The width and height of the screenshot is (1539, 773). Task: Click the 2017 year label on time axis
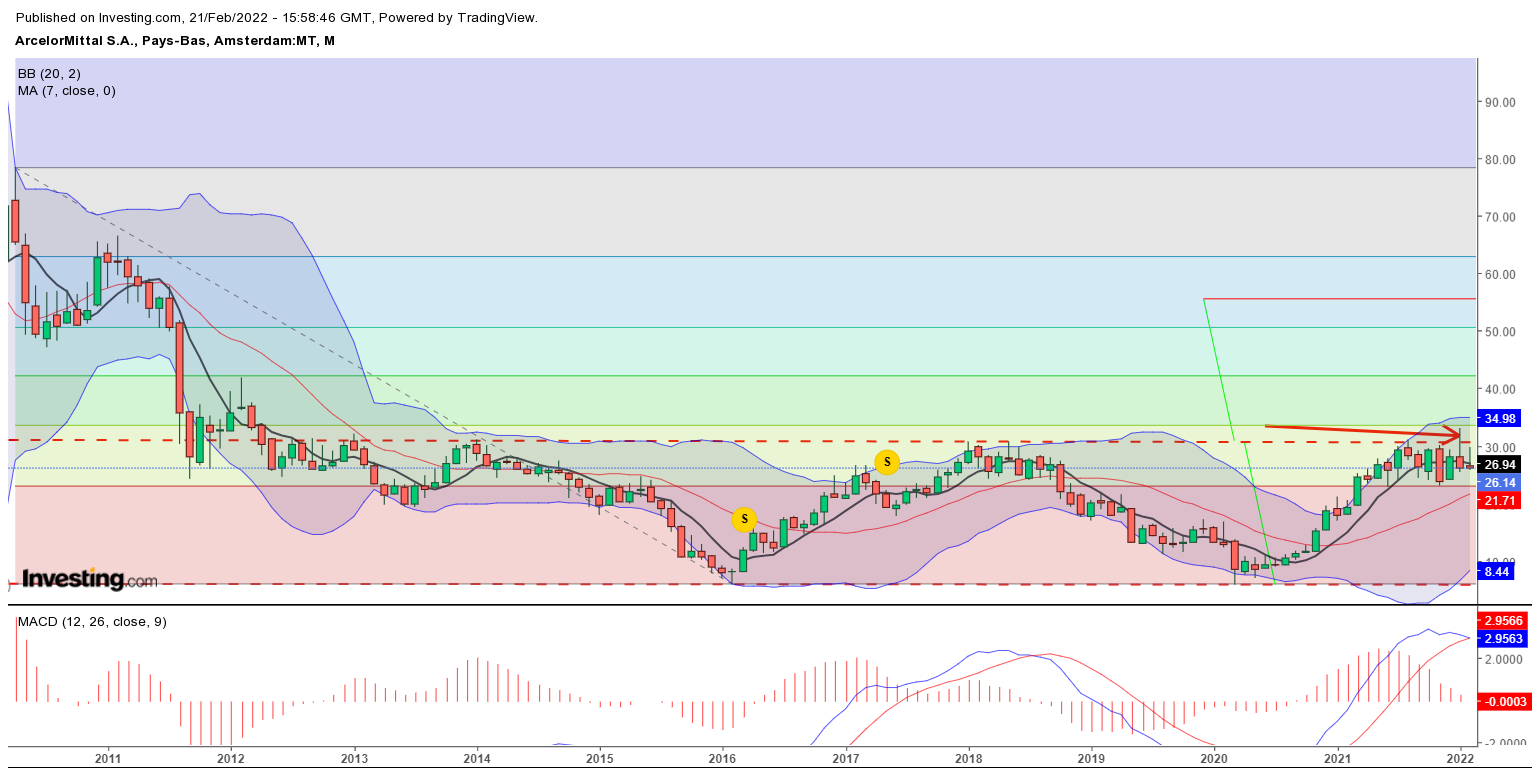(846, 759)
